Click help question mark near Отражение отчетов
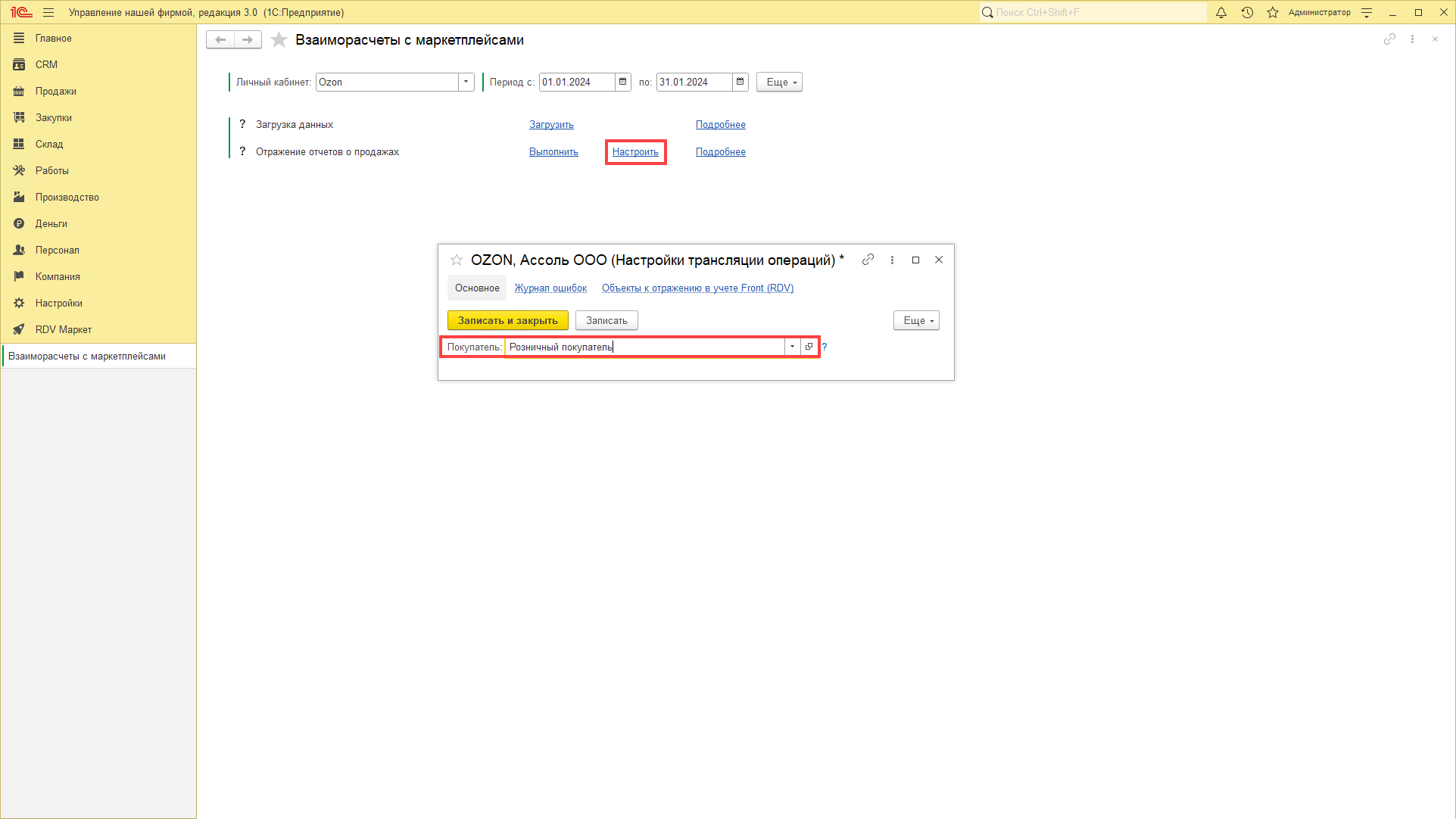Viewport: 1456px width, 819px height. click(242, 151)
